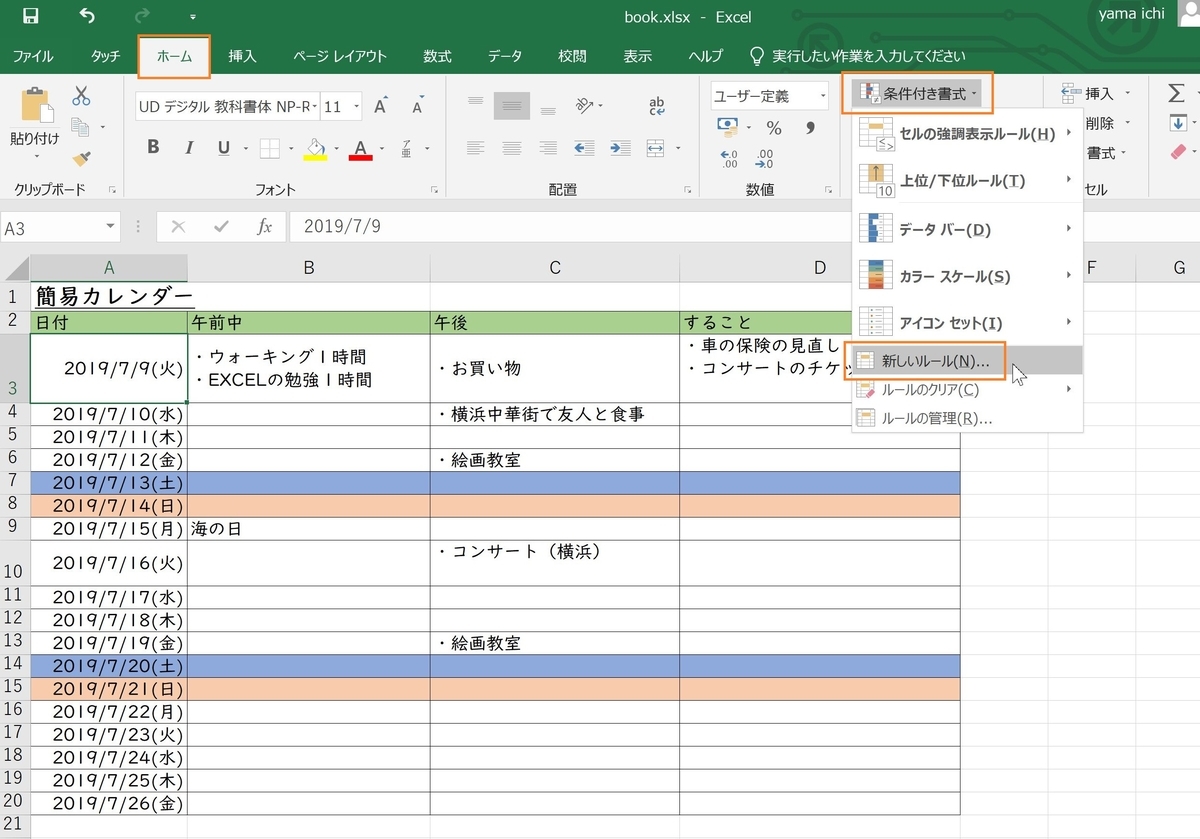
Task: Toggle bold formatting
Action: 153,146
